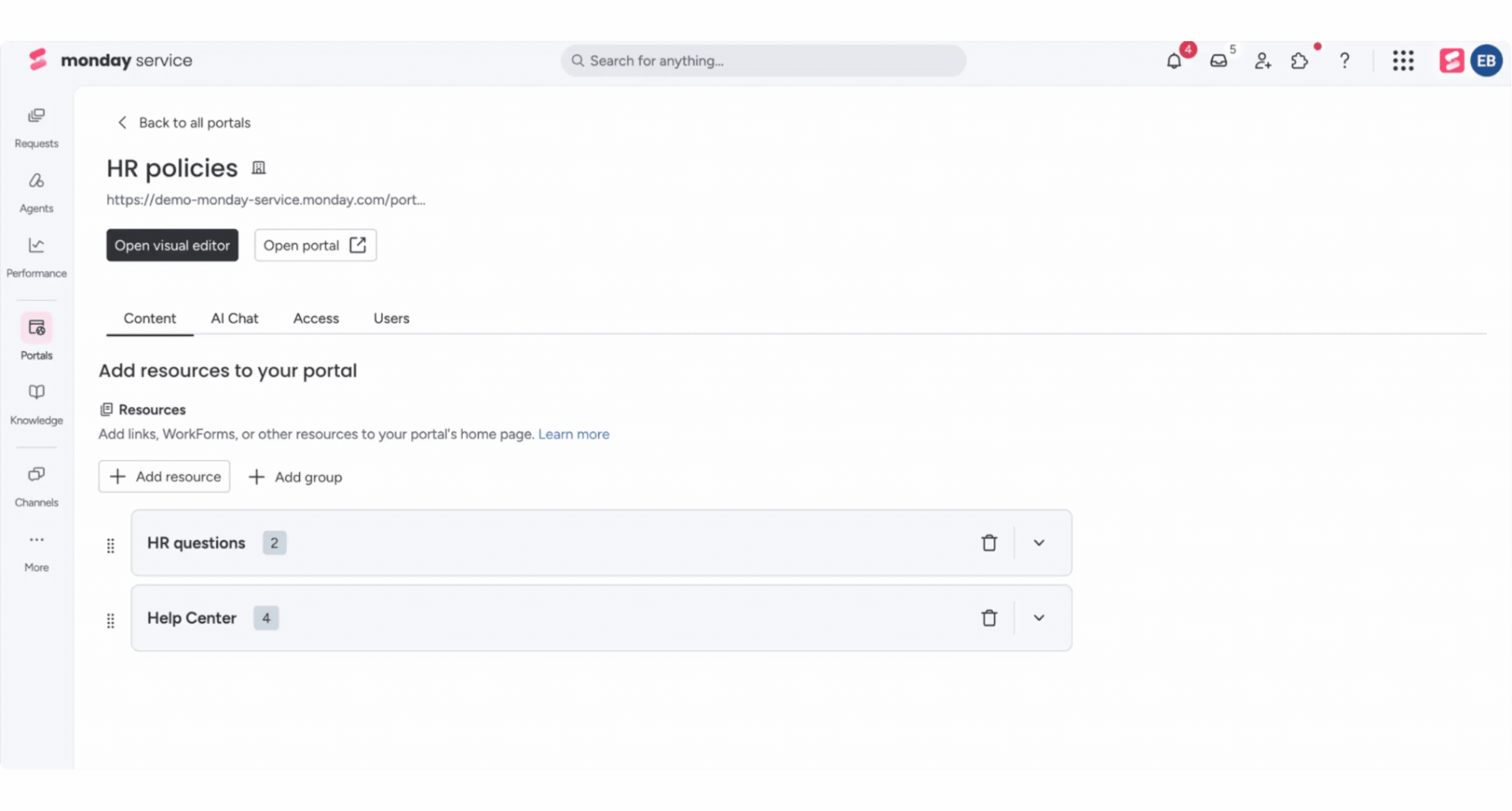The height and width of the screenshot is (811, 1512).
Task: Go to the Agents section
Action: point(37,192)
